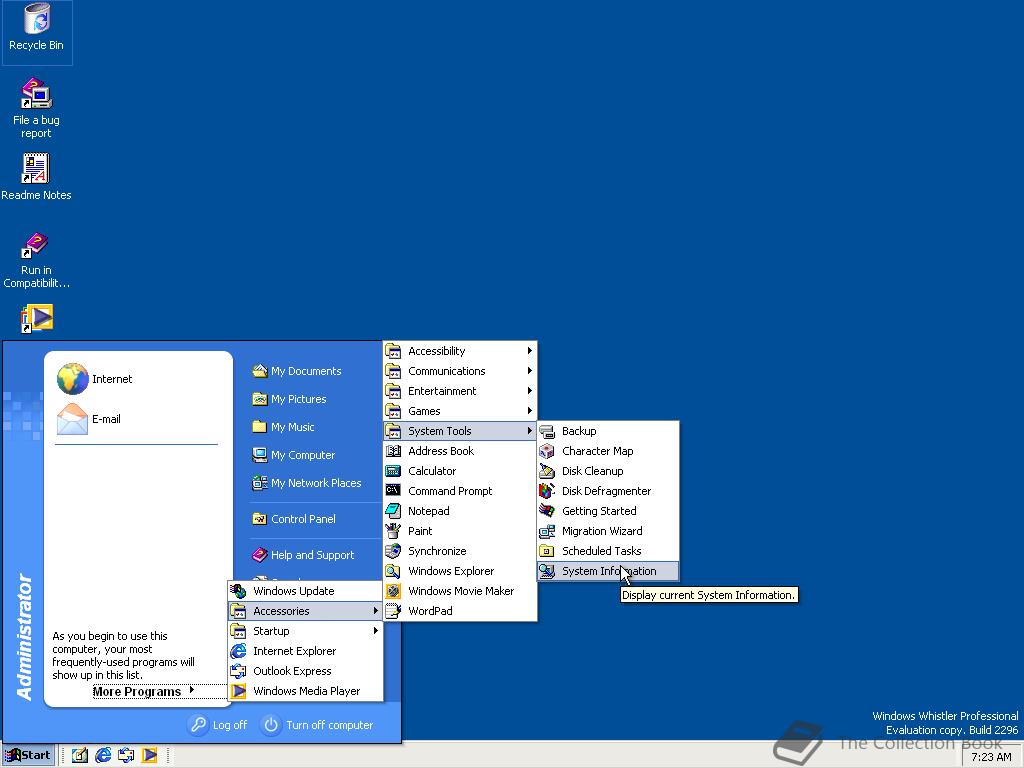Click the 7:23 AM taskbar clock
1024x768 pixels.
991,757
